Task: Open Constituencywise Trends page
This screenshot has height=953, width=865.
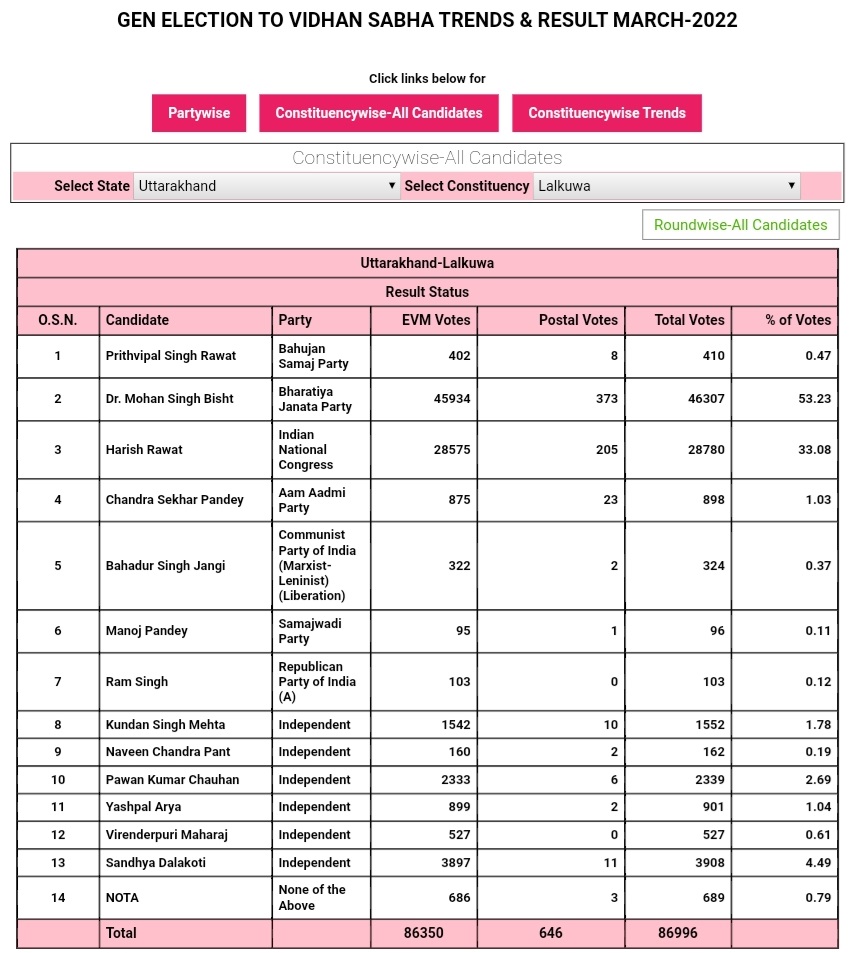Action: point(607,113)
